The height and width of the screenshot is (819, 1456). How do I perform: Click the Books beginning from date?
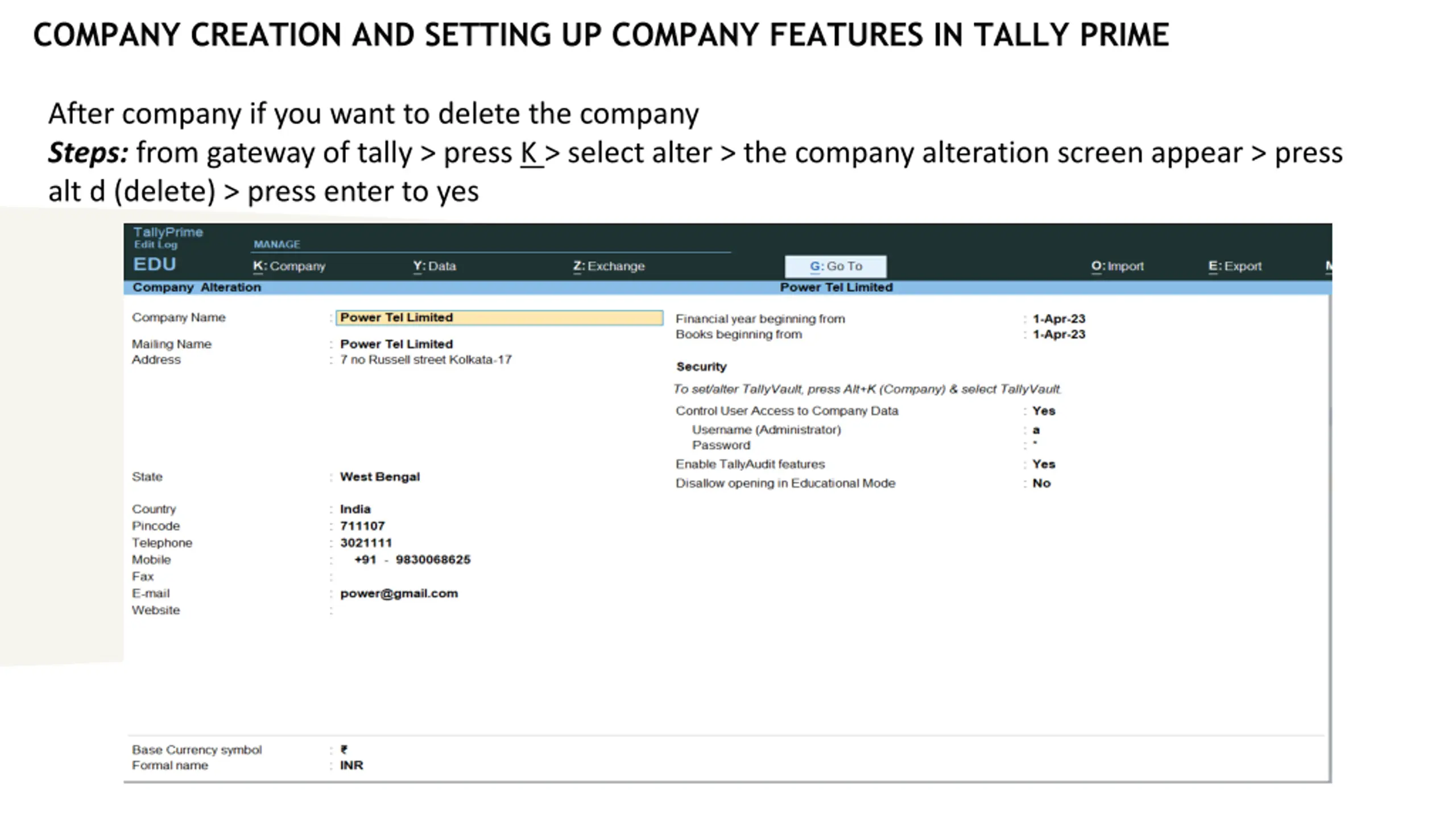[x=1058, y=334]
